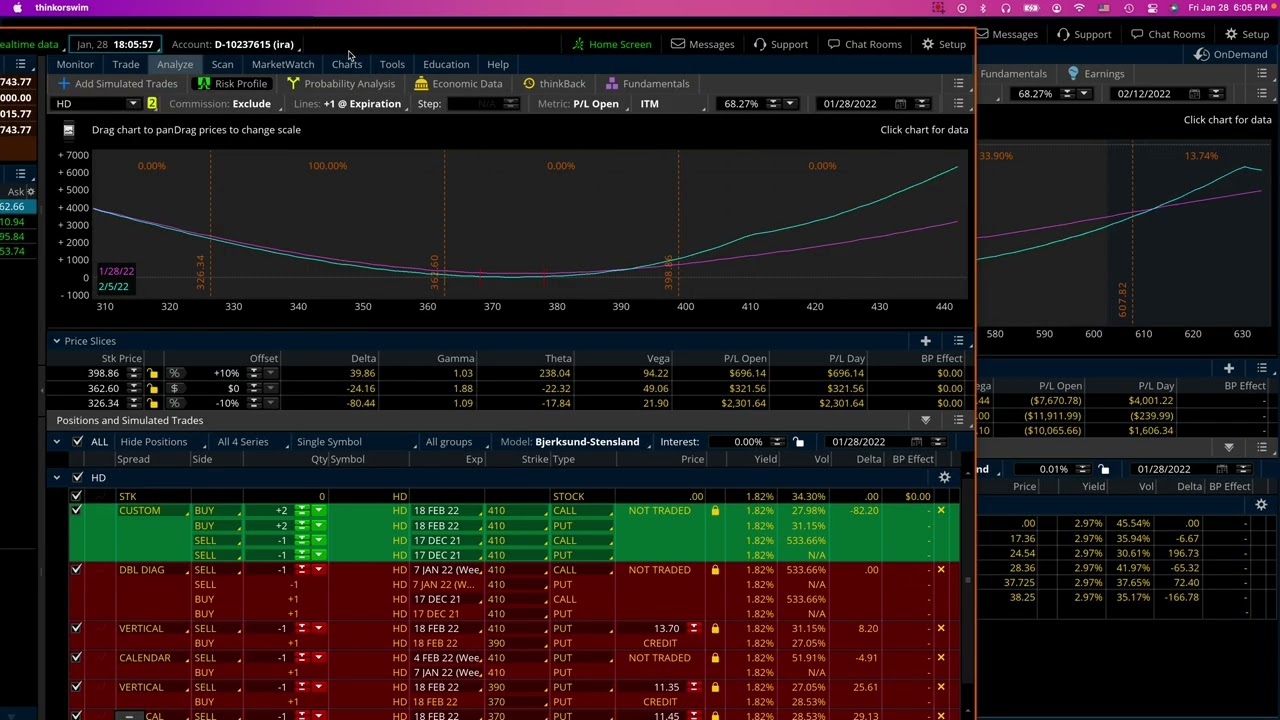This screenshot has height=720, width=1280.
Task: Click macOS Wi-Fi status icon
Action: (x=1079, y=8)
